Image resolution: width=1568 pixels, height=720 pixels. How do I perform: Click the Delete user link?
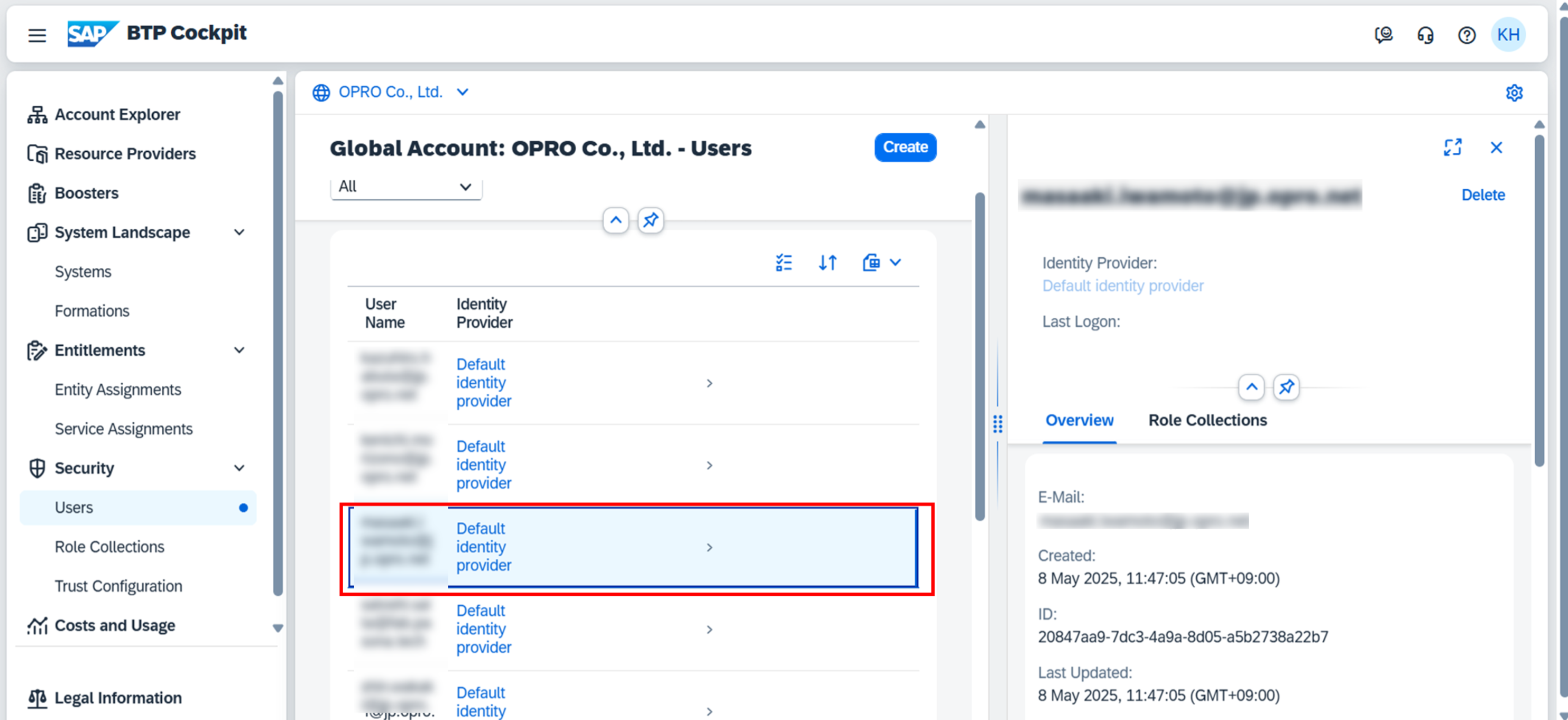coord(1483,195)
